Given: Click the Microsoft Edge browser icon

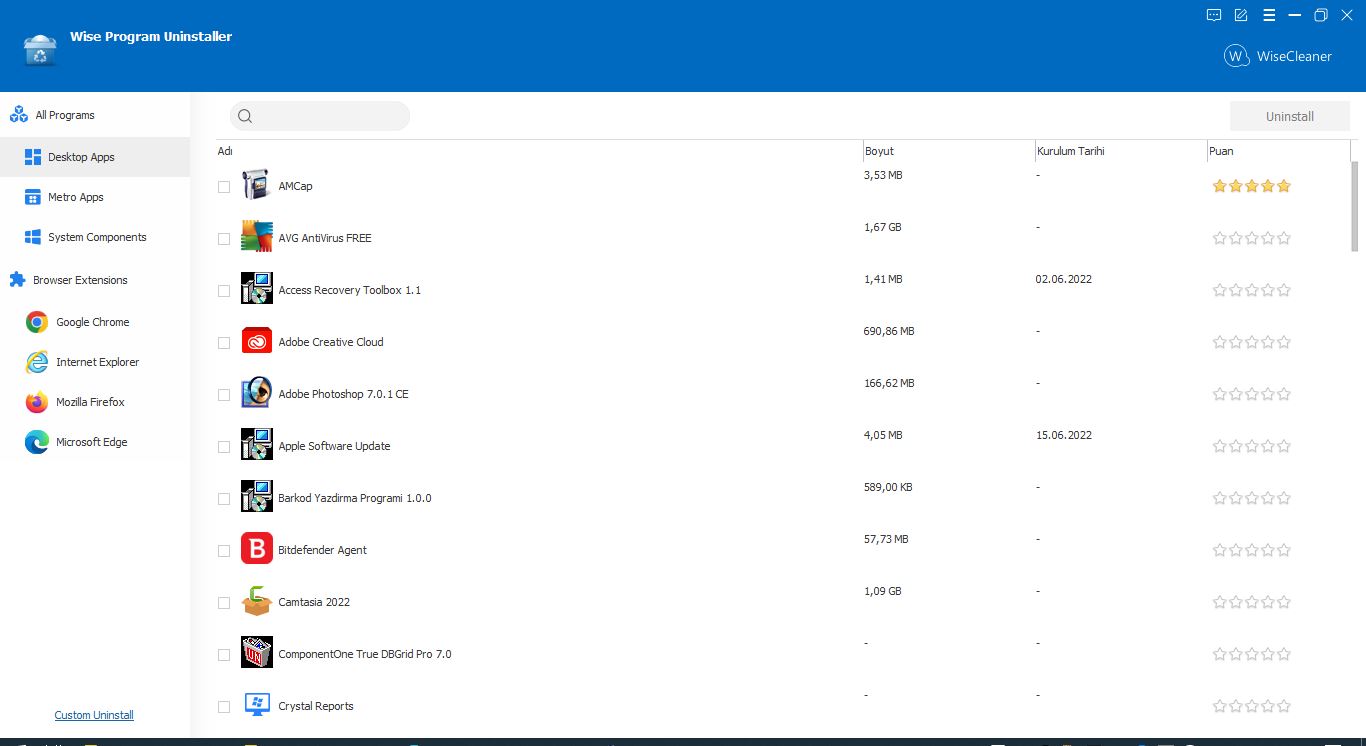Looking at the screenshot, I should coord(37,442).
